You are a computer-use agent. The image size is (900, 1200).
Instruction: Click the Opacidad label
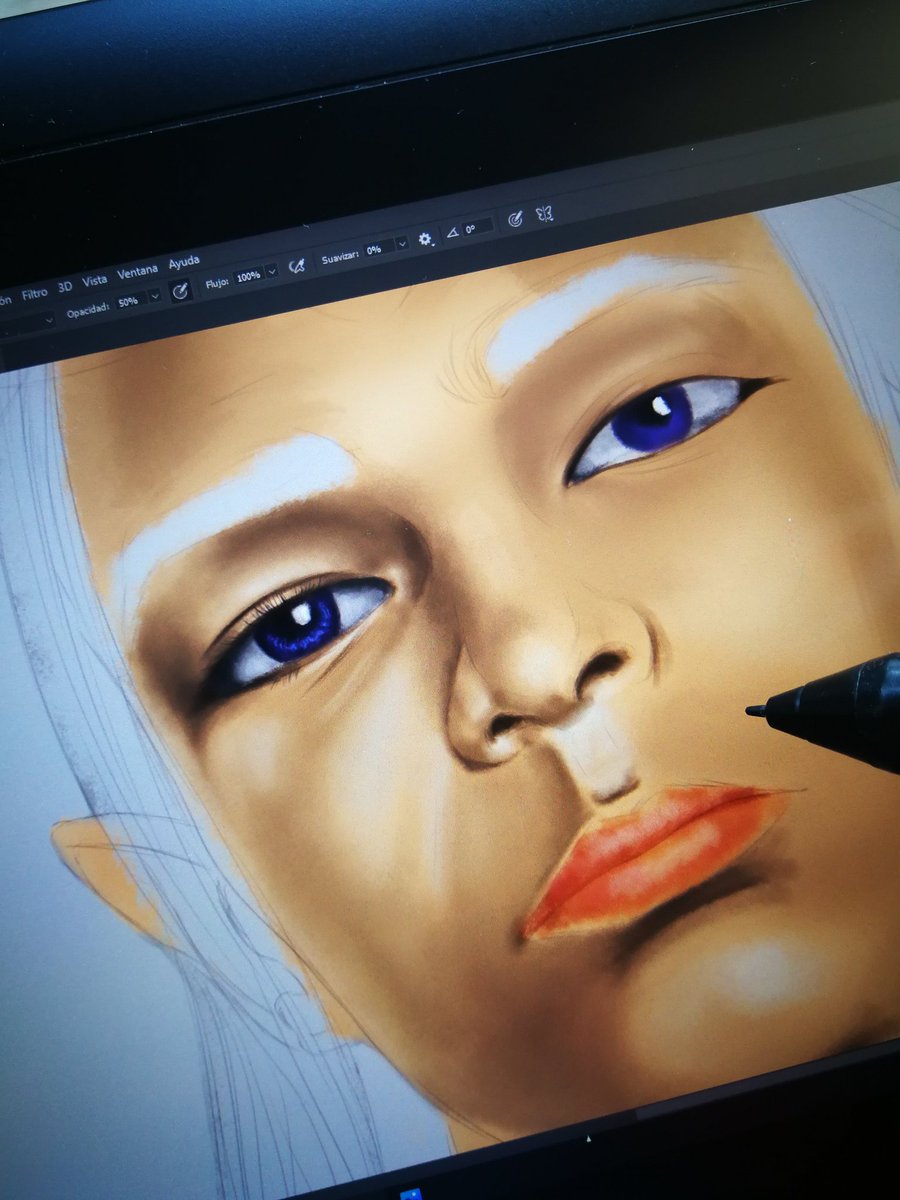coord(87,310)
